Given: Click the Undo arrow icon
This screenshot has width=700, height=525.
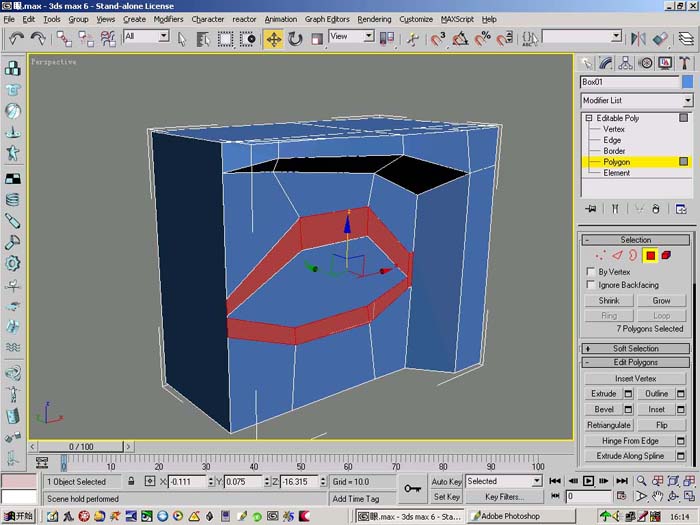Looking at the screenshot, I should [x=17, y=39].
